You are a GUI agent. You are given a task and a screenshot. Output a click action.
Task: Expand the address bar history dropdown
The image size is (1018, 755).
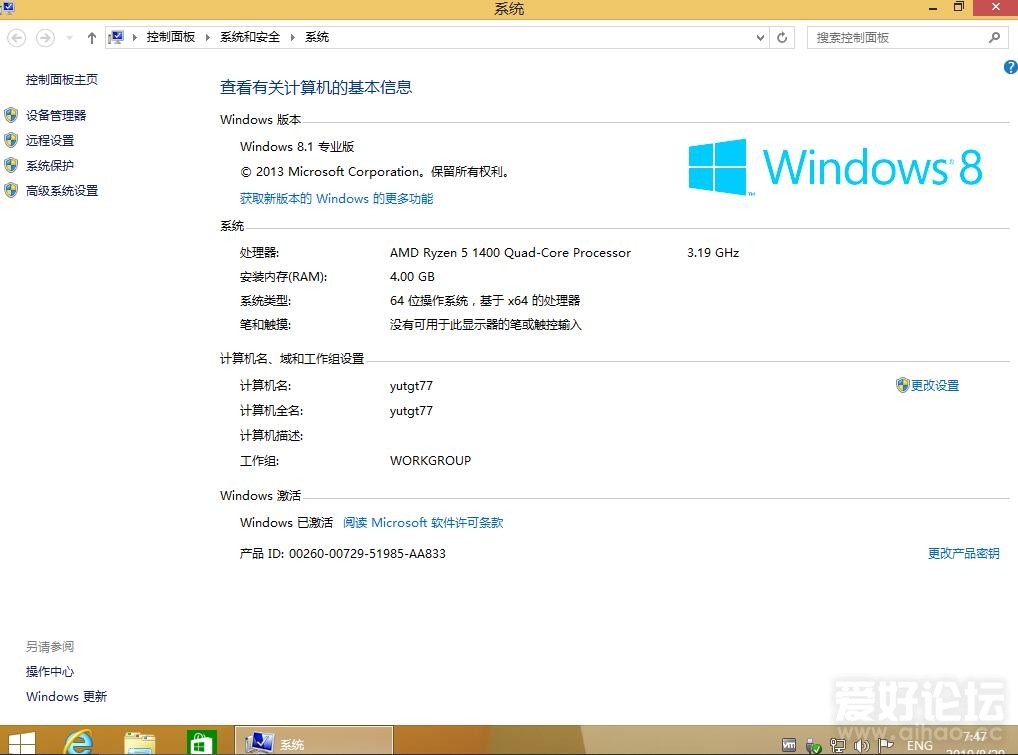pyautogui.click(x=760, y=38)
